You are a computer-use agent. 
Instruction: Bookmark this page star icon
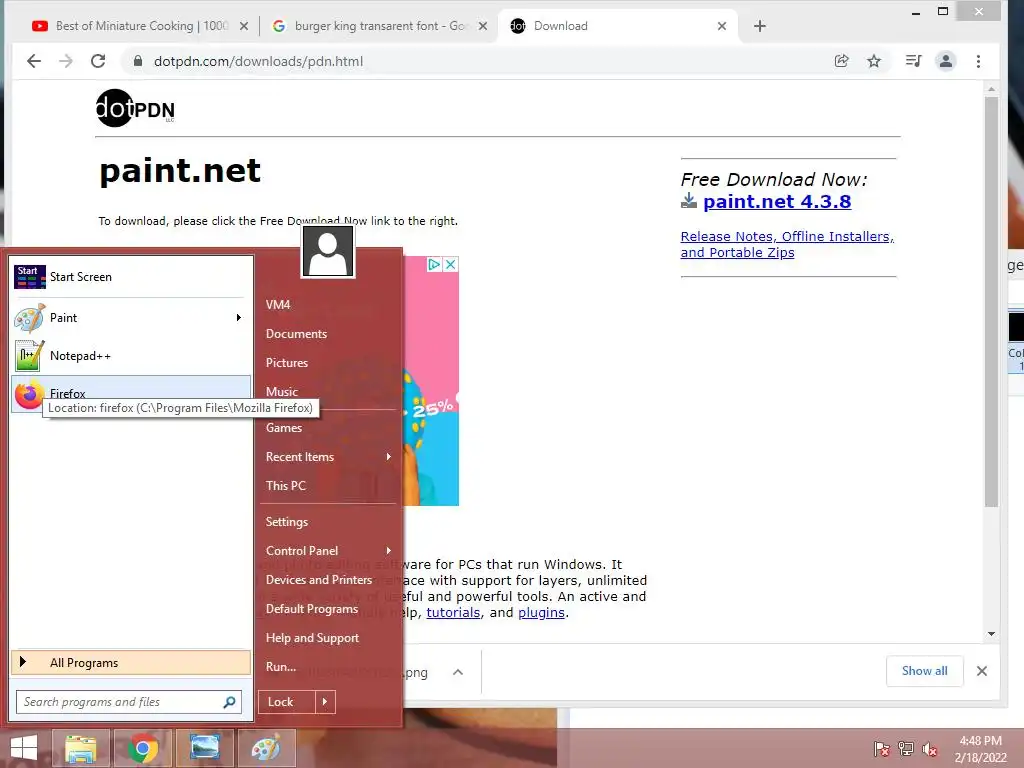(x=874, y=61)
